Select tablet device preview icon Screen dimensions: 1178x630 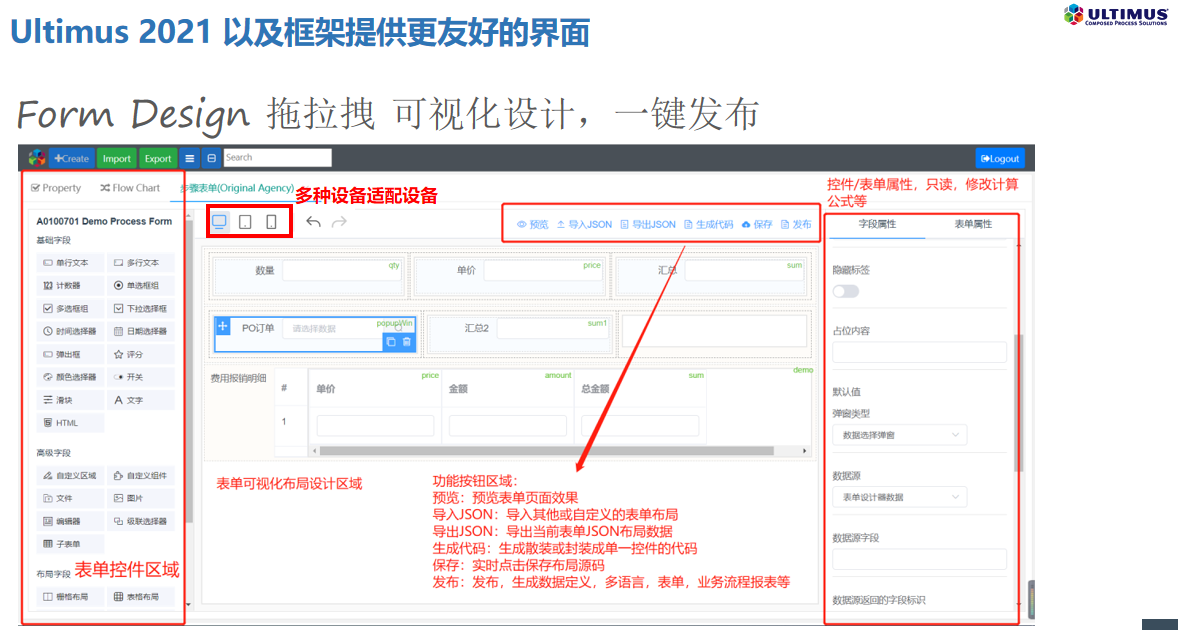pyautogui.click(x=244, y=222)
